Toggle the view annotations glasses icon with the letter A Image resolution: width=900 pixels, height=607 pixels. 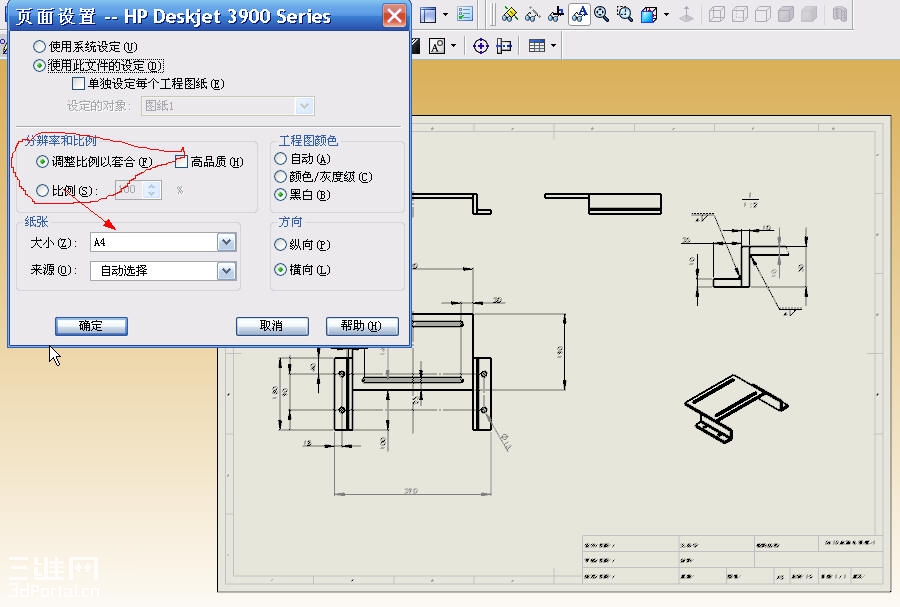579,14
